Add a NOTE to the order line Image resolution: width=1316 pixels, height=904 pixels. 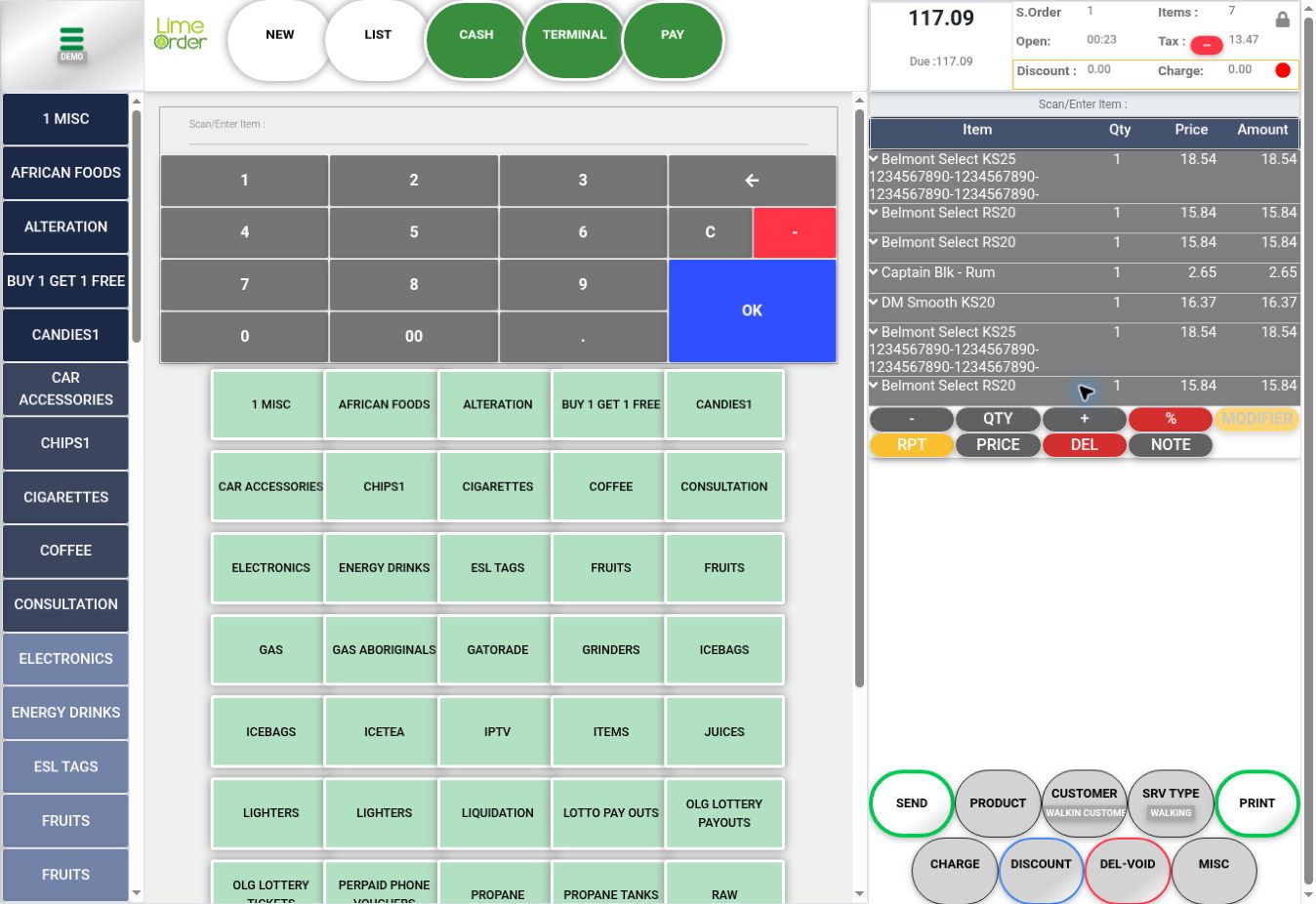1171,445
